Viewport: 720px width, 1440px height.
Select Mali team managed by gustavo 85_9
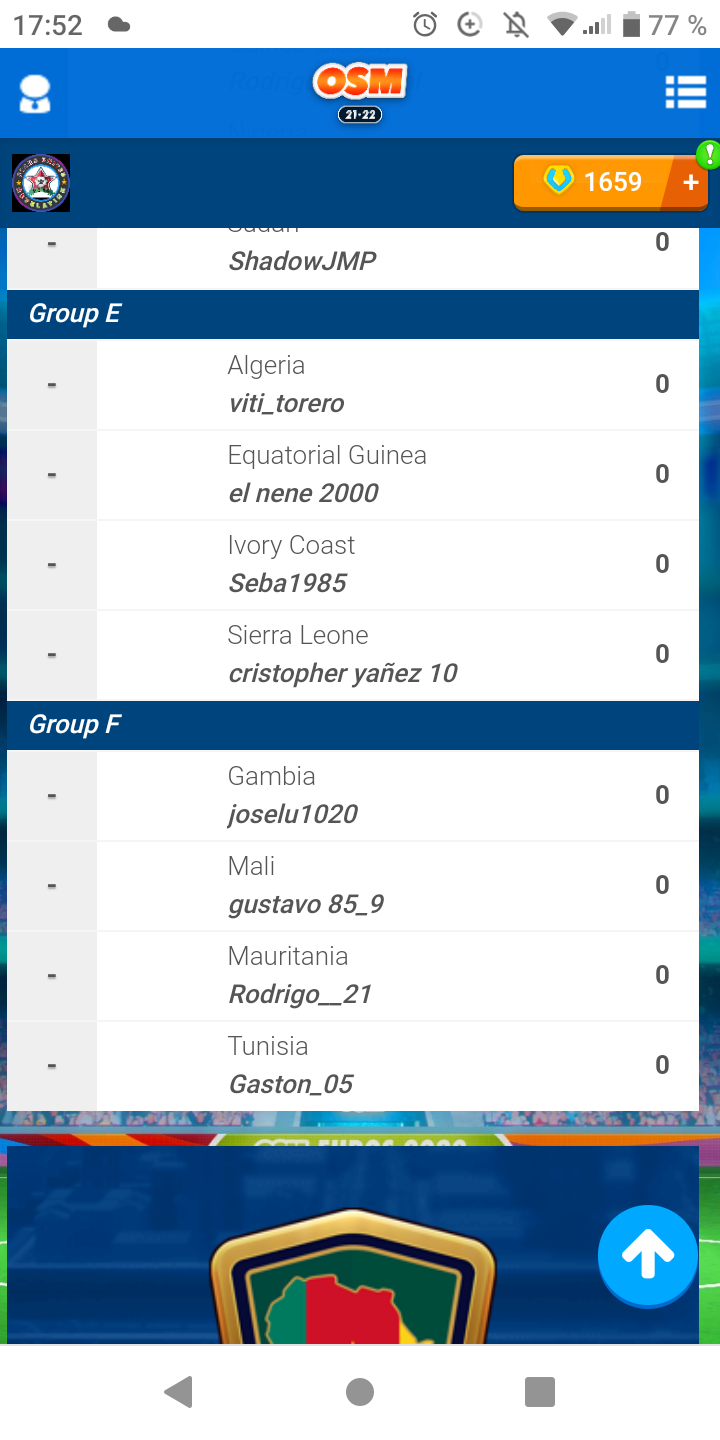pyautogui.click(x=353, y=886)
